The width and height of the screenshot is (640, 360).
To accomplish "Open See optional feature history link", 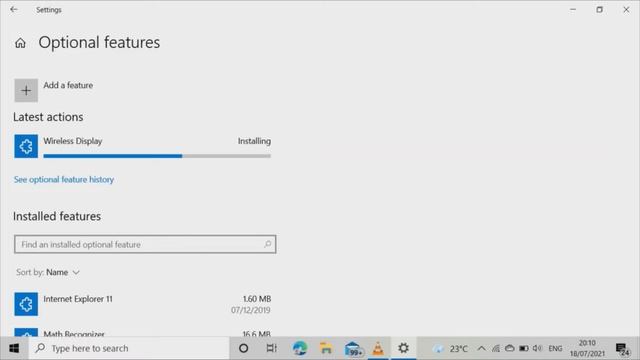I will click(64, 180).
